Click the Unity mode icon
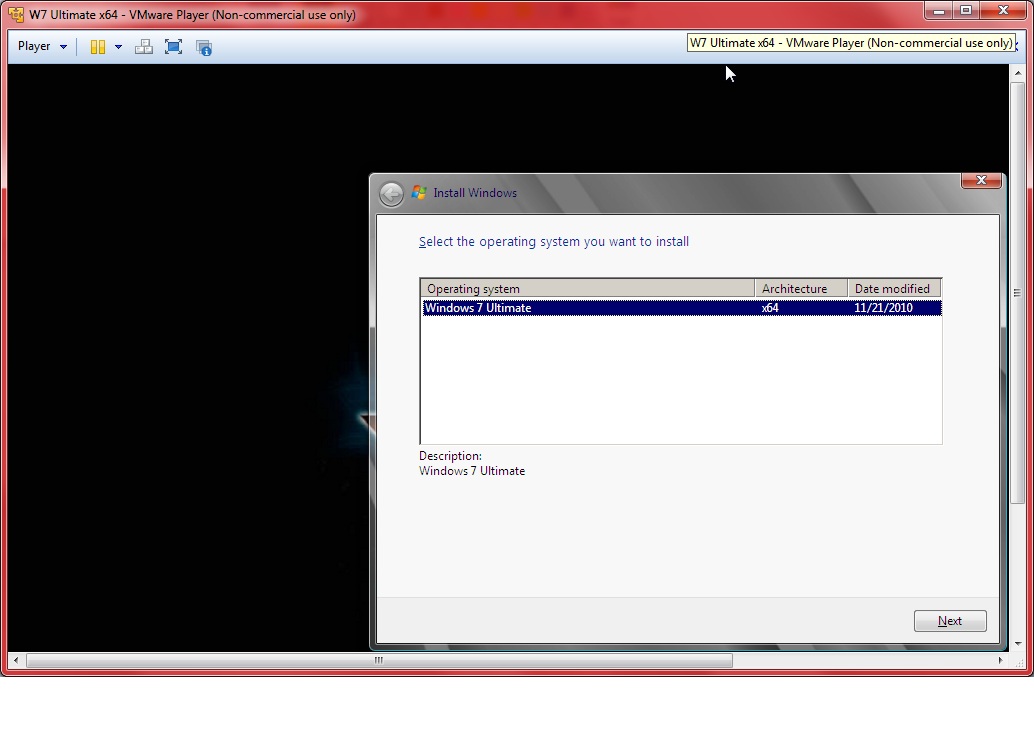Viewport: 1034px width, 737px height. [x=204, y=47]
